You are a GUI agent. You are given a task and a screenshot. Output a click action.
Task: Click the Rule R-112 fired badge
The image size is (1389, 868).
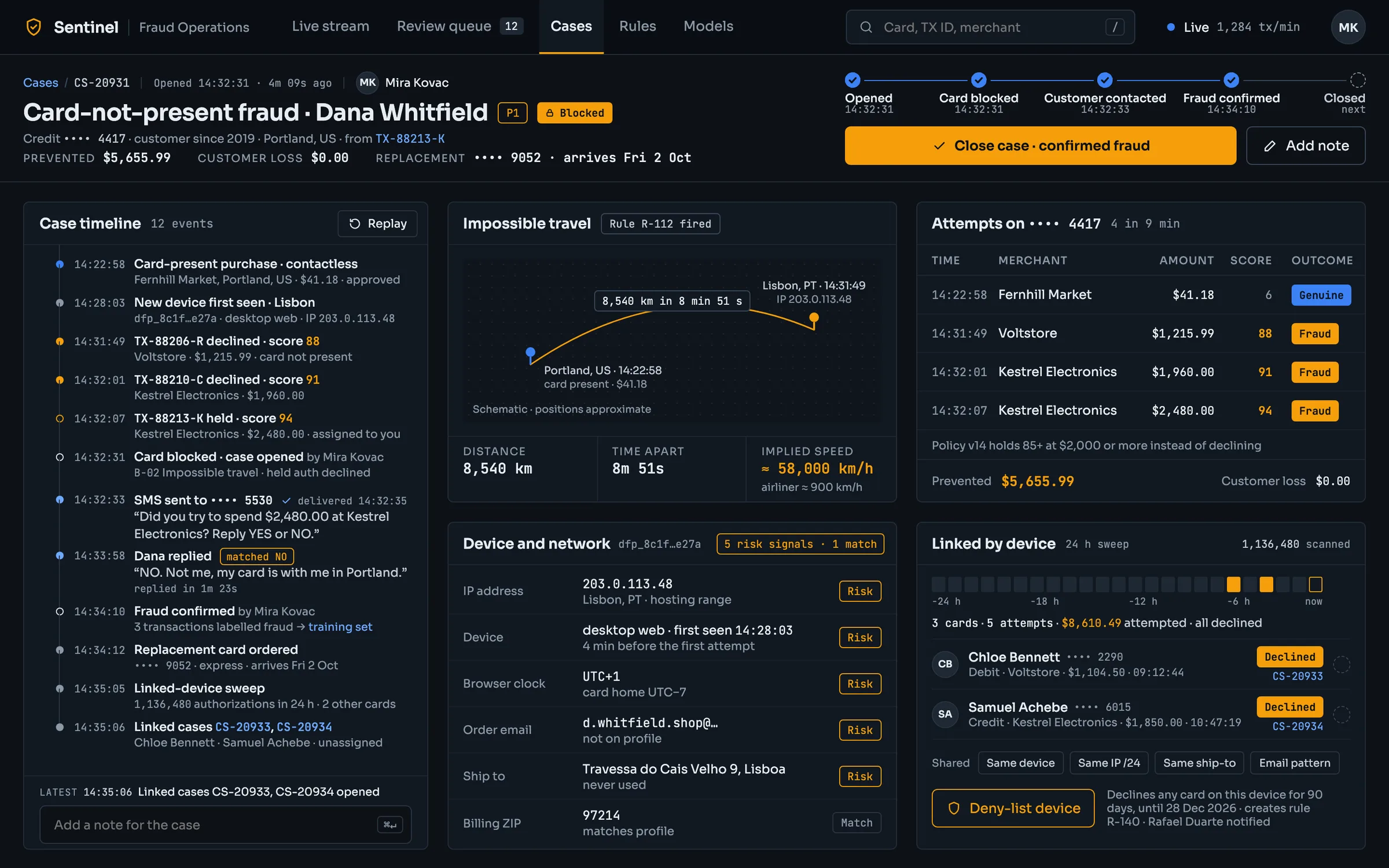click(660, 224)
